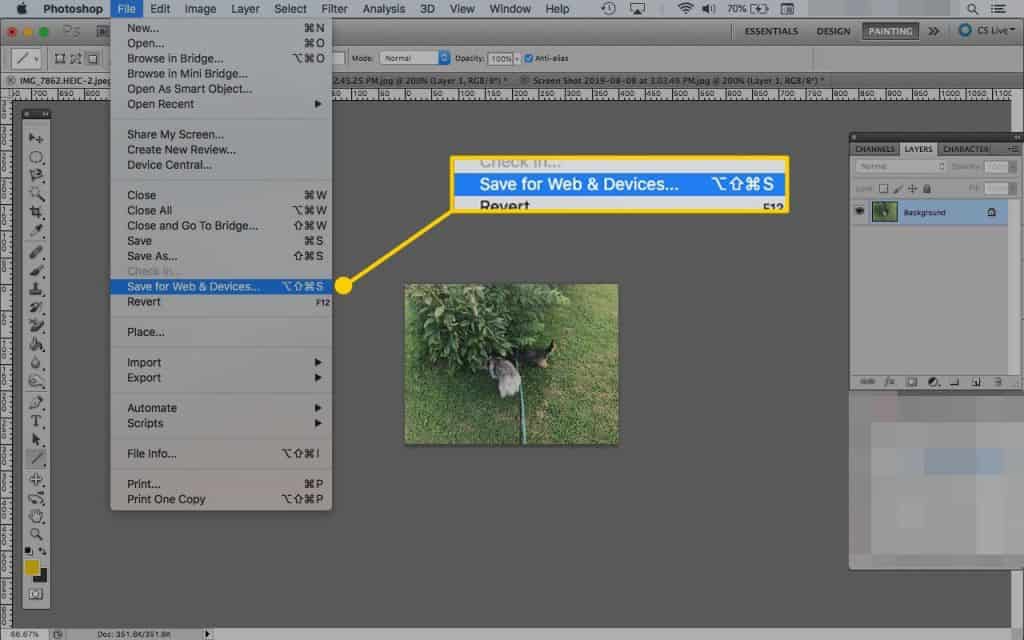1024x640 pixels.
Task: Select the History Brush tool
Action: click(x=36, y=307)
